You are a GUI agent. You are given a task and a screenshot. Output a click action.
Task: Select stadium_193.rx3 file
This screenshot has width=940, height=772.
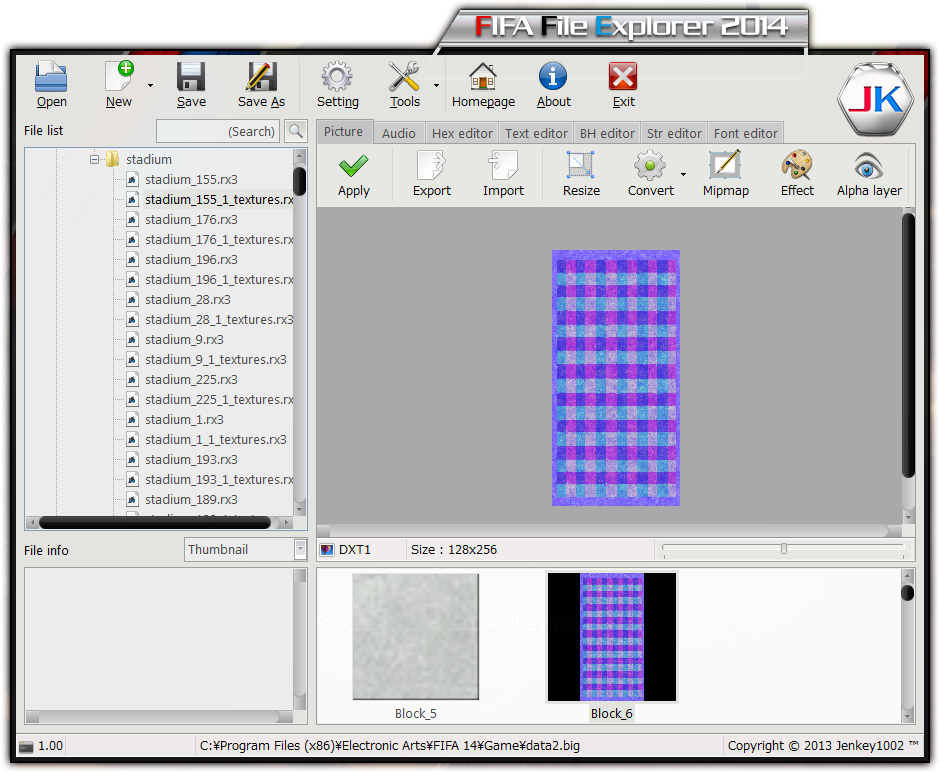pos(191,459)
